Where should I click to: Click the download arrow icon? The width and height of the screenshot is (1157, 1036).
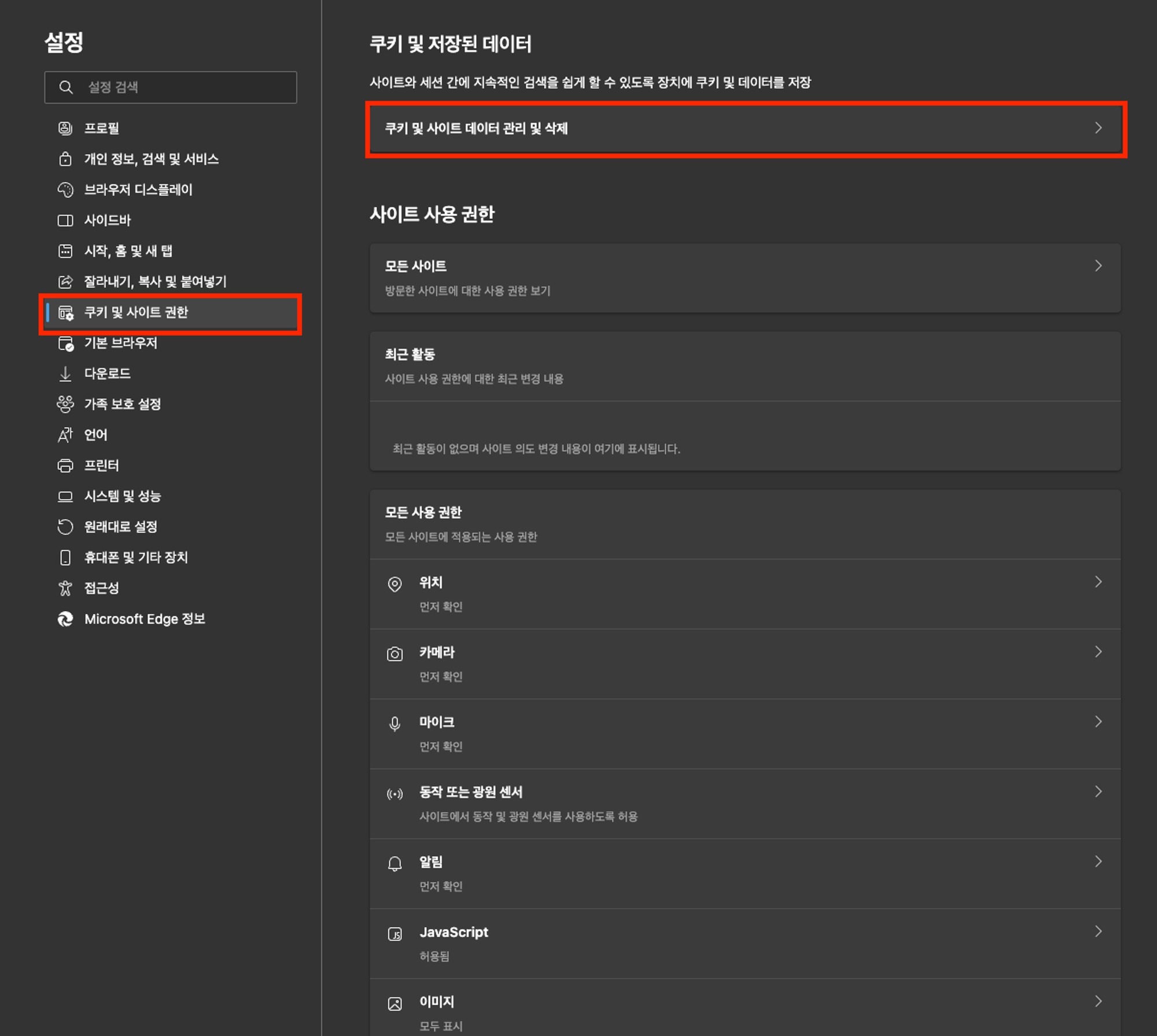tap(65, 373)
